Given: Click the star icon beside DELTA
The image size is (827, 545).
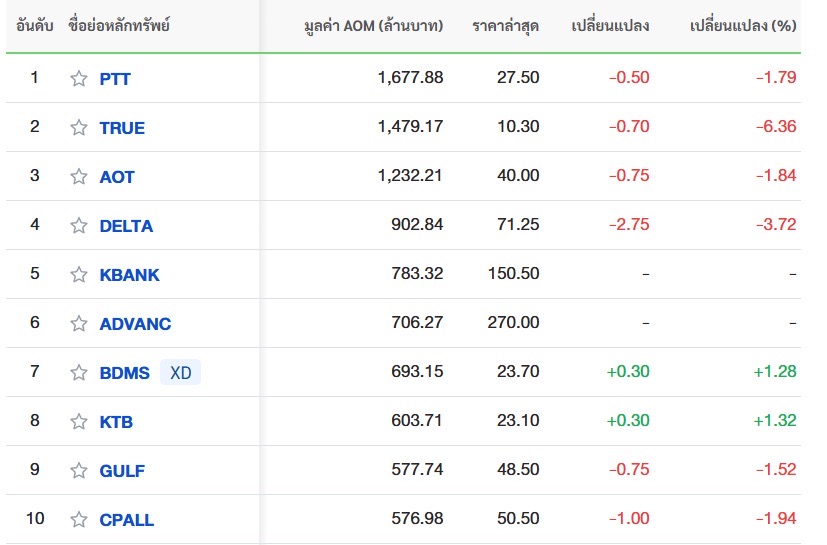Looking at the screenshot, I should pos(79,226).
